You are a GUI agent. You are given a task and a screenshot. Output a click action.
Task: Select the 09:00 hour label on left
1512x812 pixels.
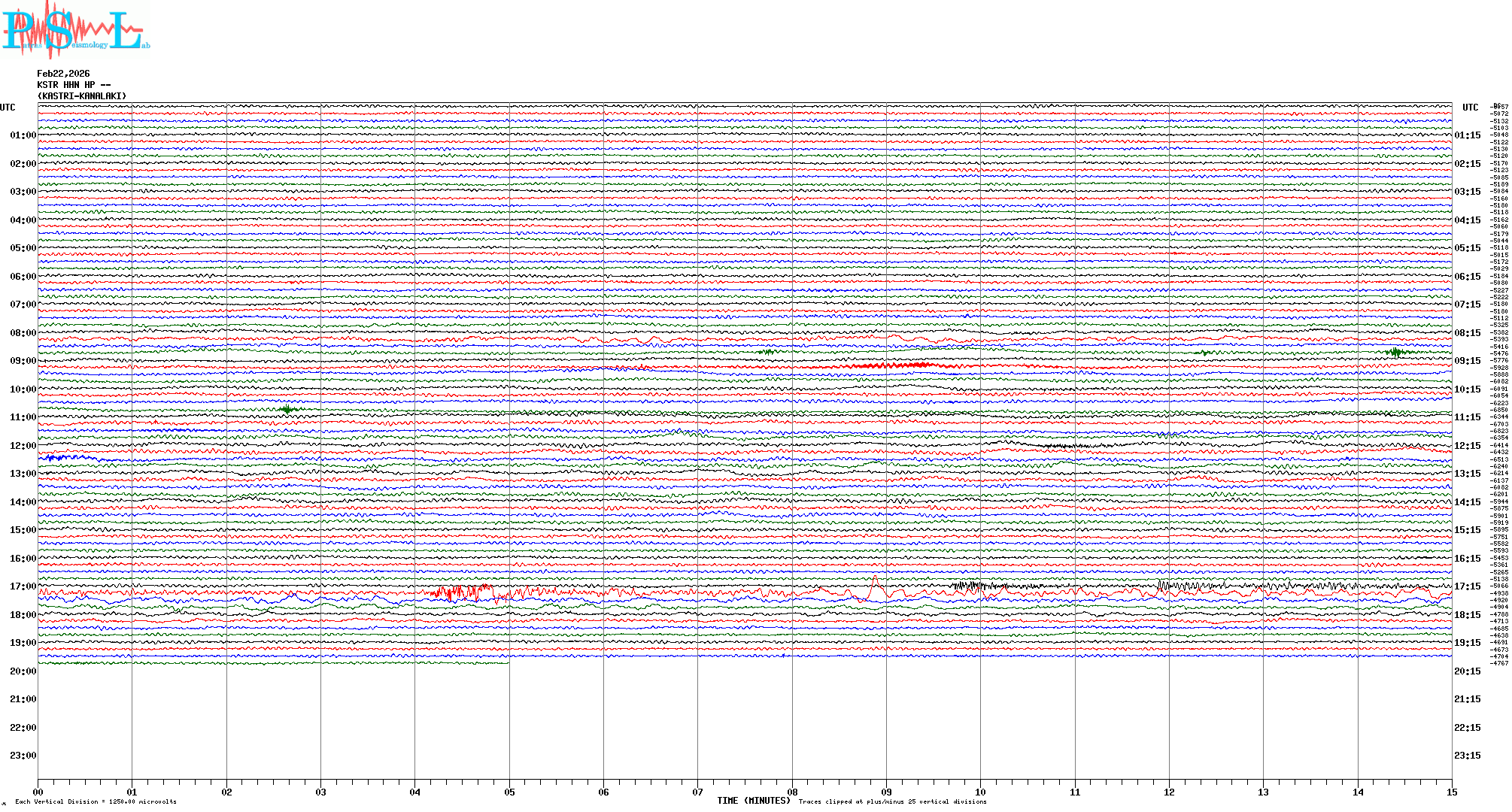point(23,361)
